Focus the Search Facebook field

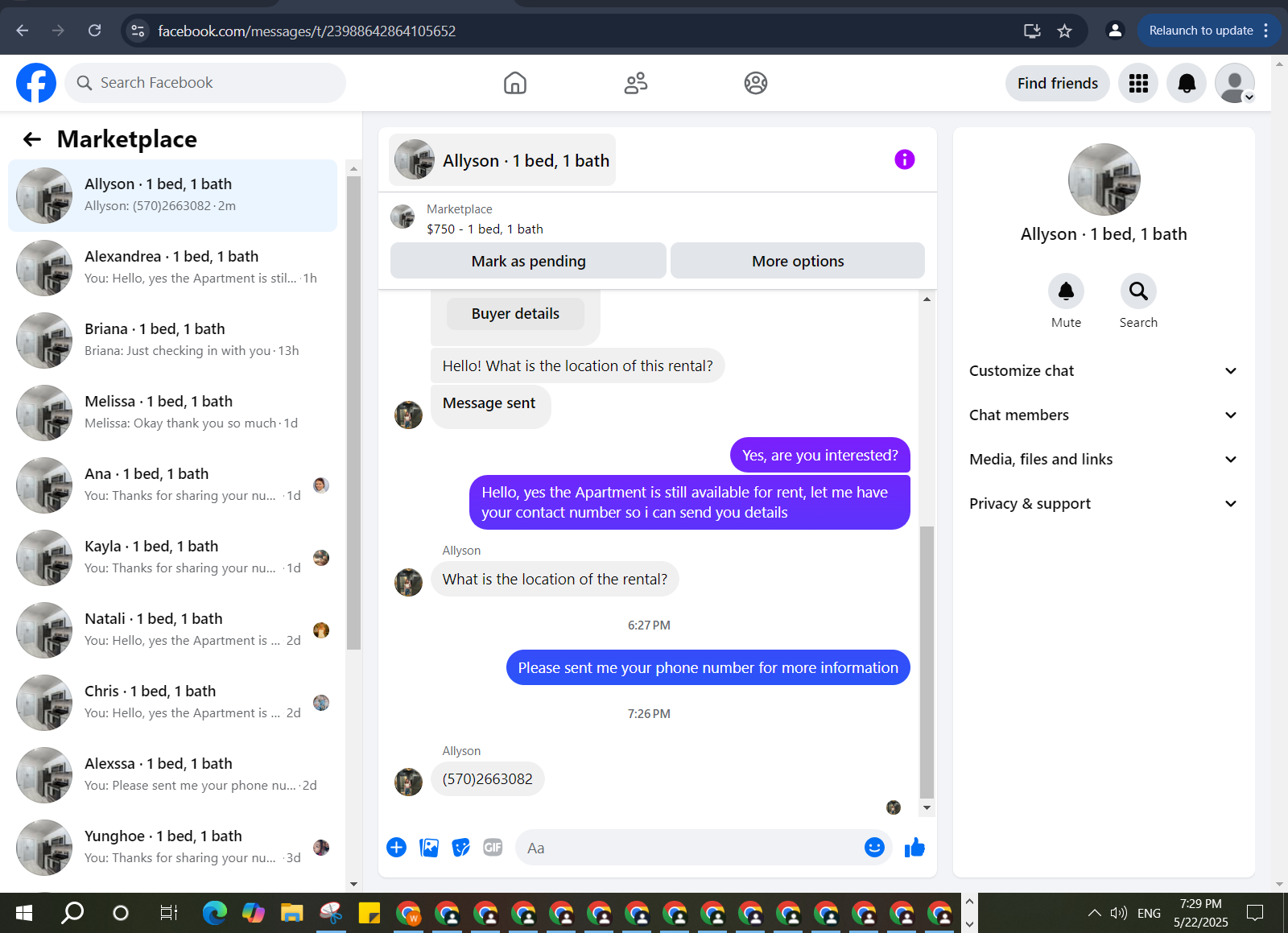pyautogui.click(x=205, y=83)
